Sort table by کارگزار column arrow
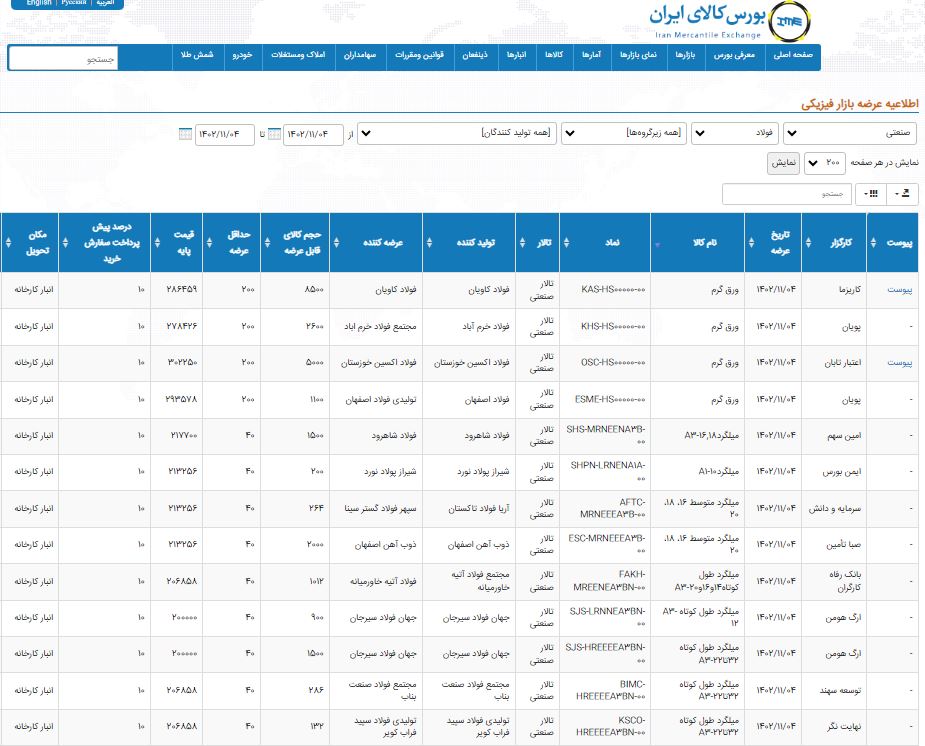This screenshot has width=925, height=746. coord(808,242)
